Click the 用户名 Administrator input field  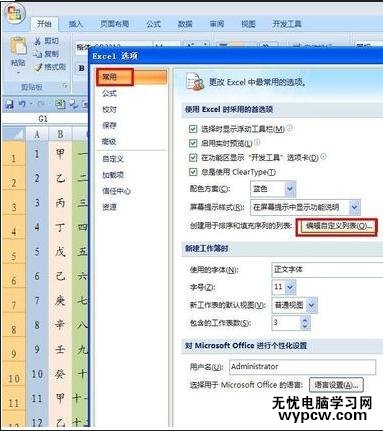pos(303,367)
